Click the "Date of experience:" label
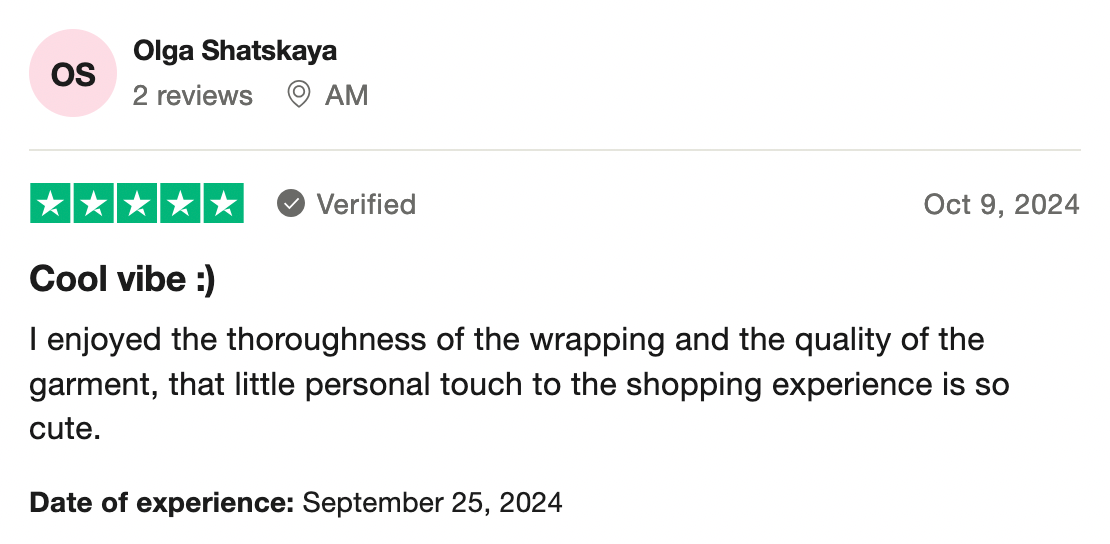 (161, 502)
